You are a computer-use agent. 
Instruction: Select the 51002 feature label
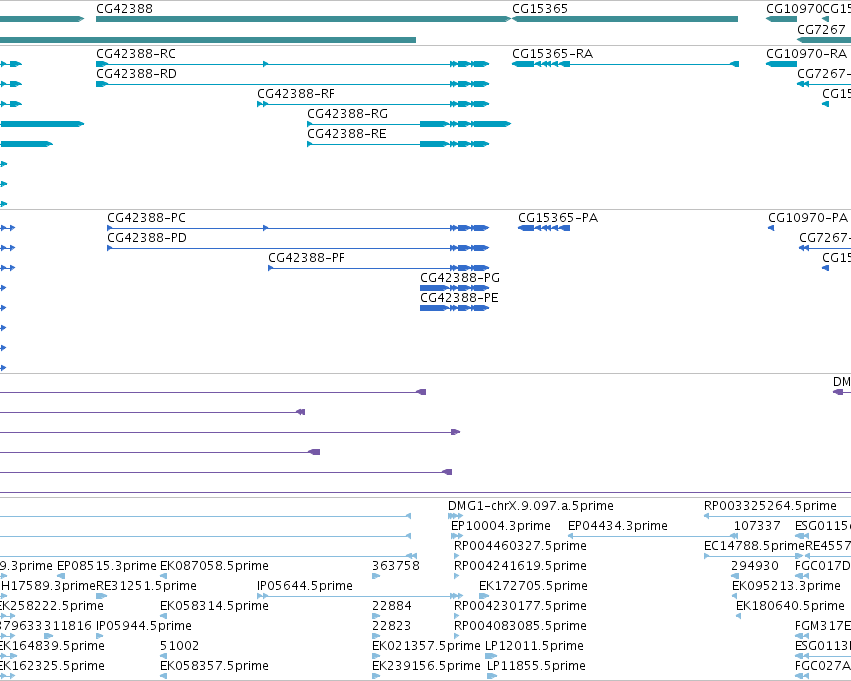pyautogui.click(x=180, y=647)
